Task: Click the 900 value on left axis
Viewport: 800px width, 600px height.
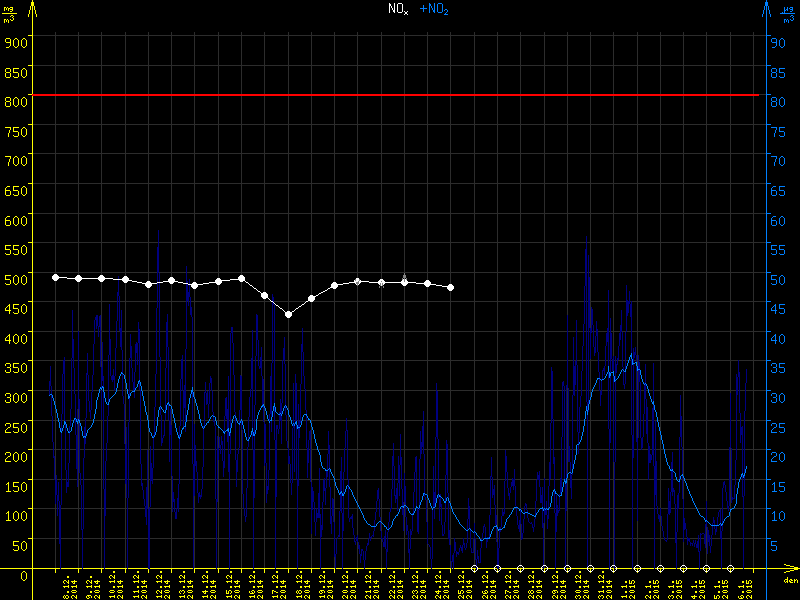Action: pos(14,42)
